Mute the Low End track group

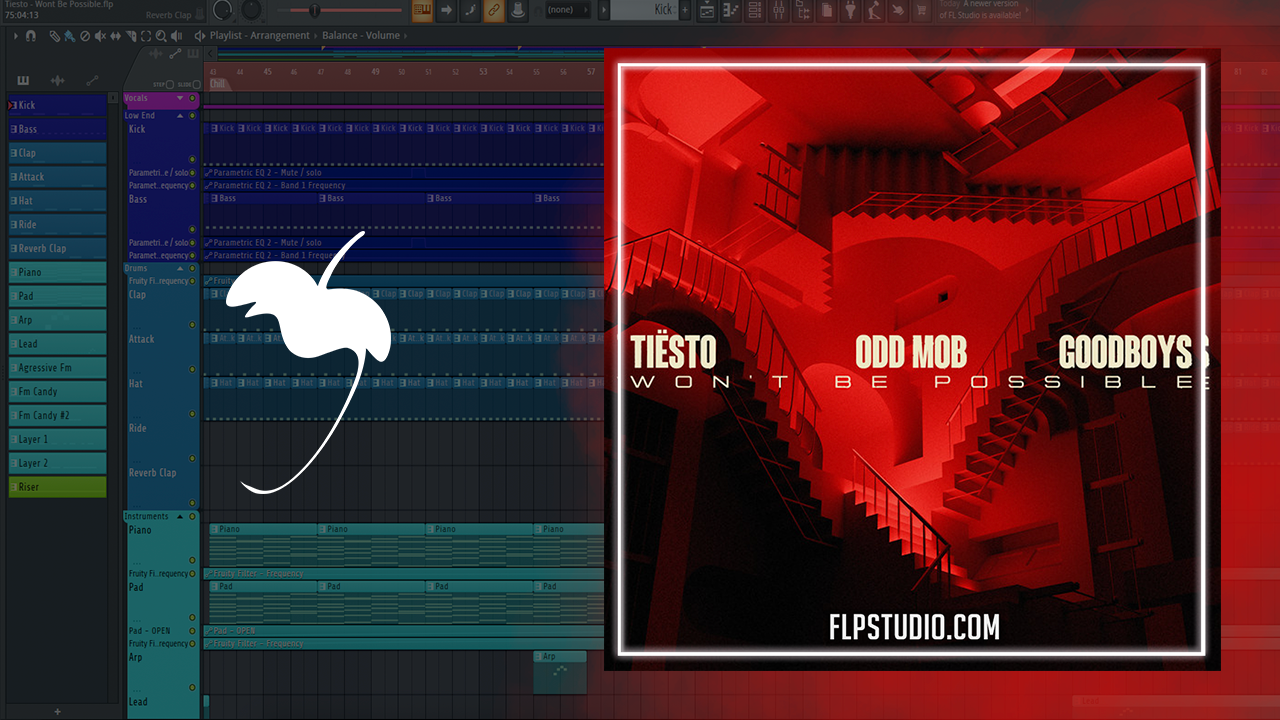[x=192, y=116]
